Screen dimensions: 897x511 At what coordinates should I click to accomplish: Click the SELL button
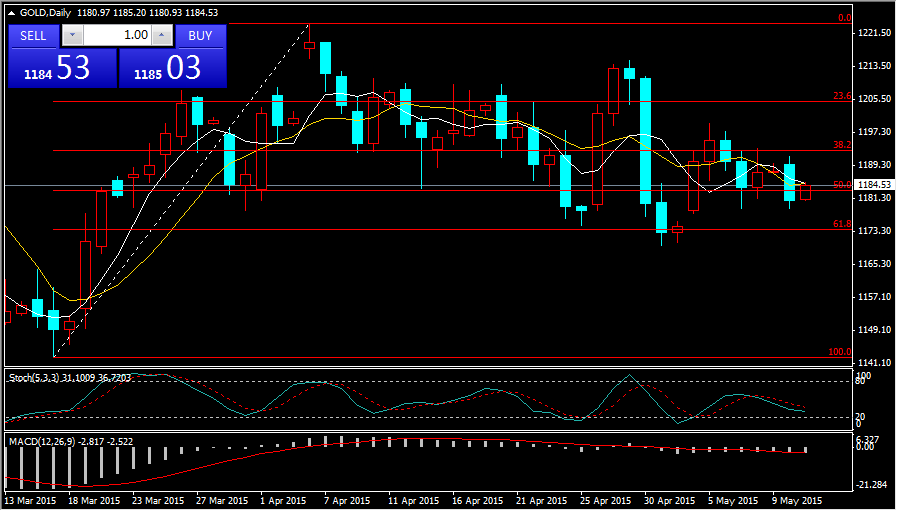click(34, 35)
